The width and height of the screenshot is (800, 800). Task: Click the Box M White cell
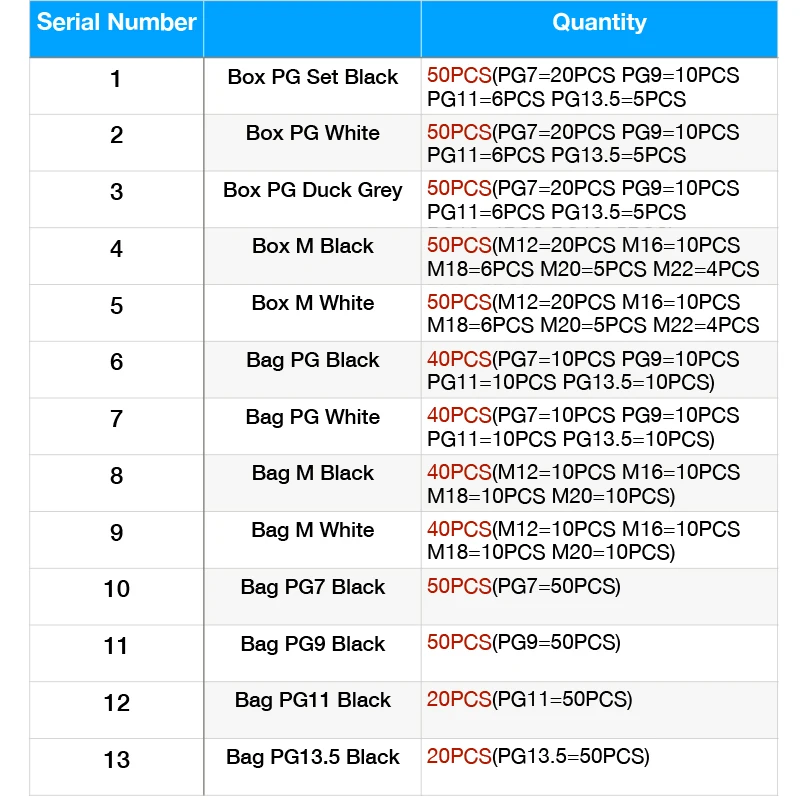point(312,303)
